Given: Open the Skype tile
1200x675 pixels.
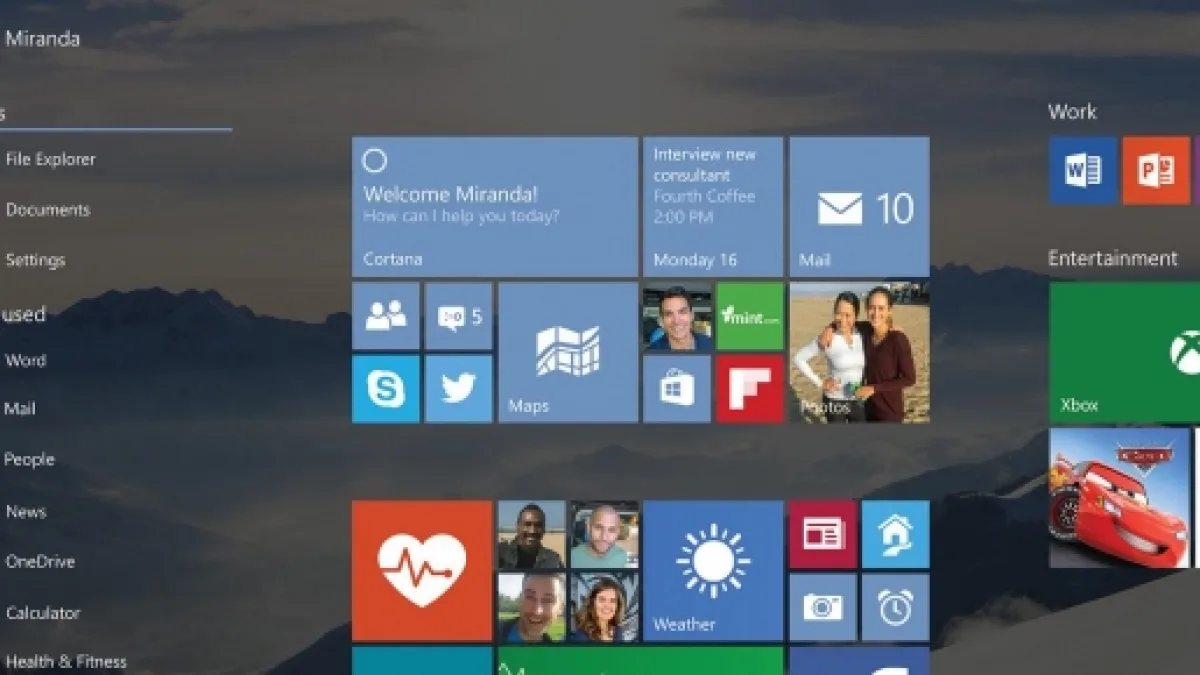Looking at the screenshot, I should coord(385,389).
